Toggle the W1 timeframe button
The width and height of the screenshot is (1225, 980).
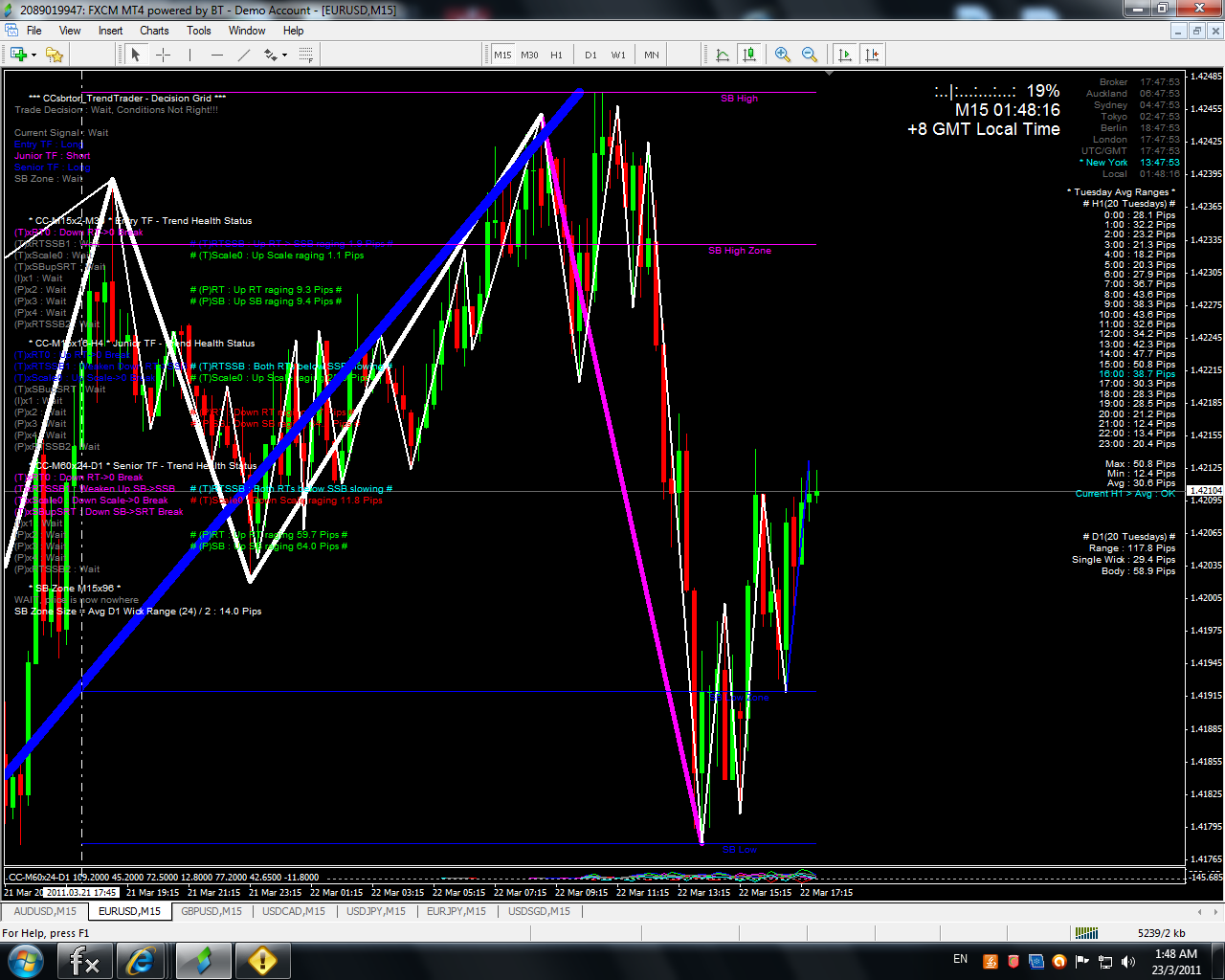tap(618, 55)
